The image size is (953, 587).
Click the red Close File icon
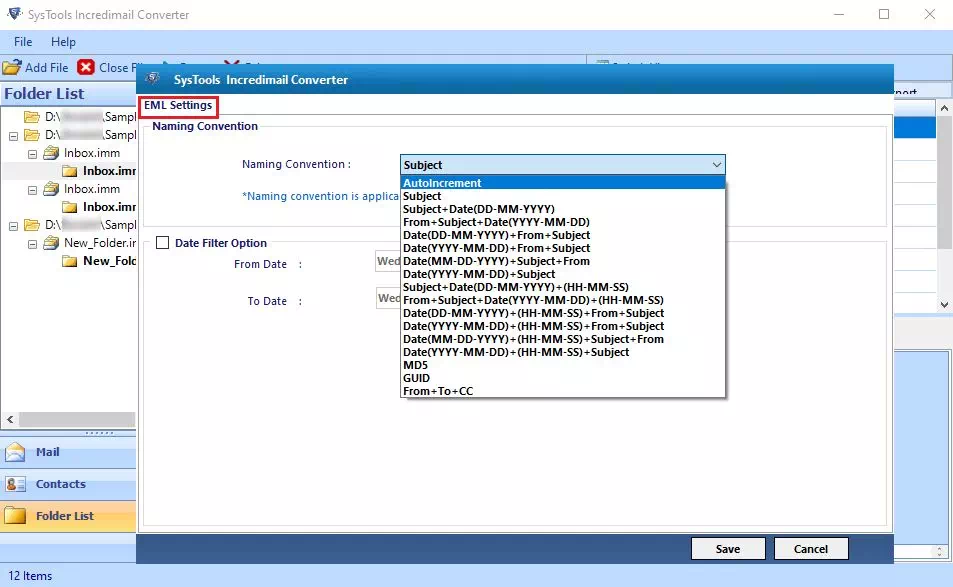pos(86,67)
